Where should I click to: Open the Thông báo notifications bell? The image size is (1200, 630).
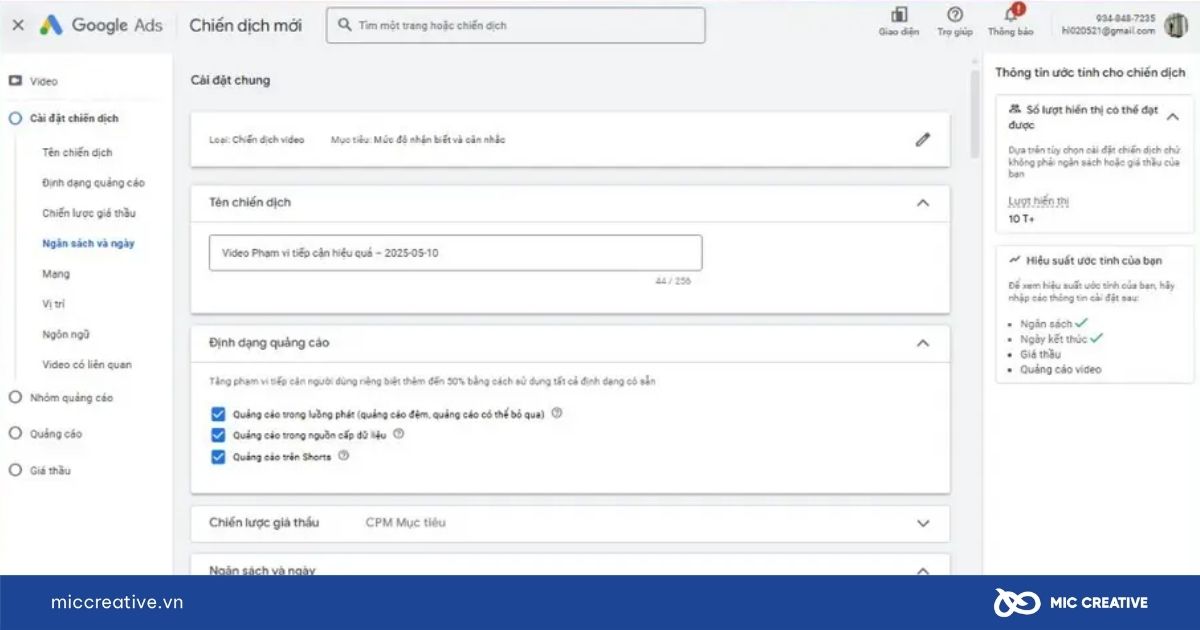pyautogui.click(x=1011, y=15)
